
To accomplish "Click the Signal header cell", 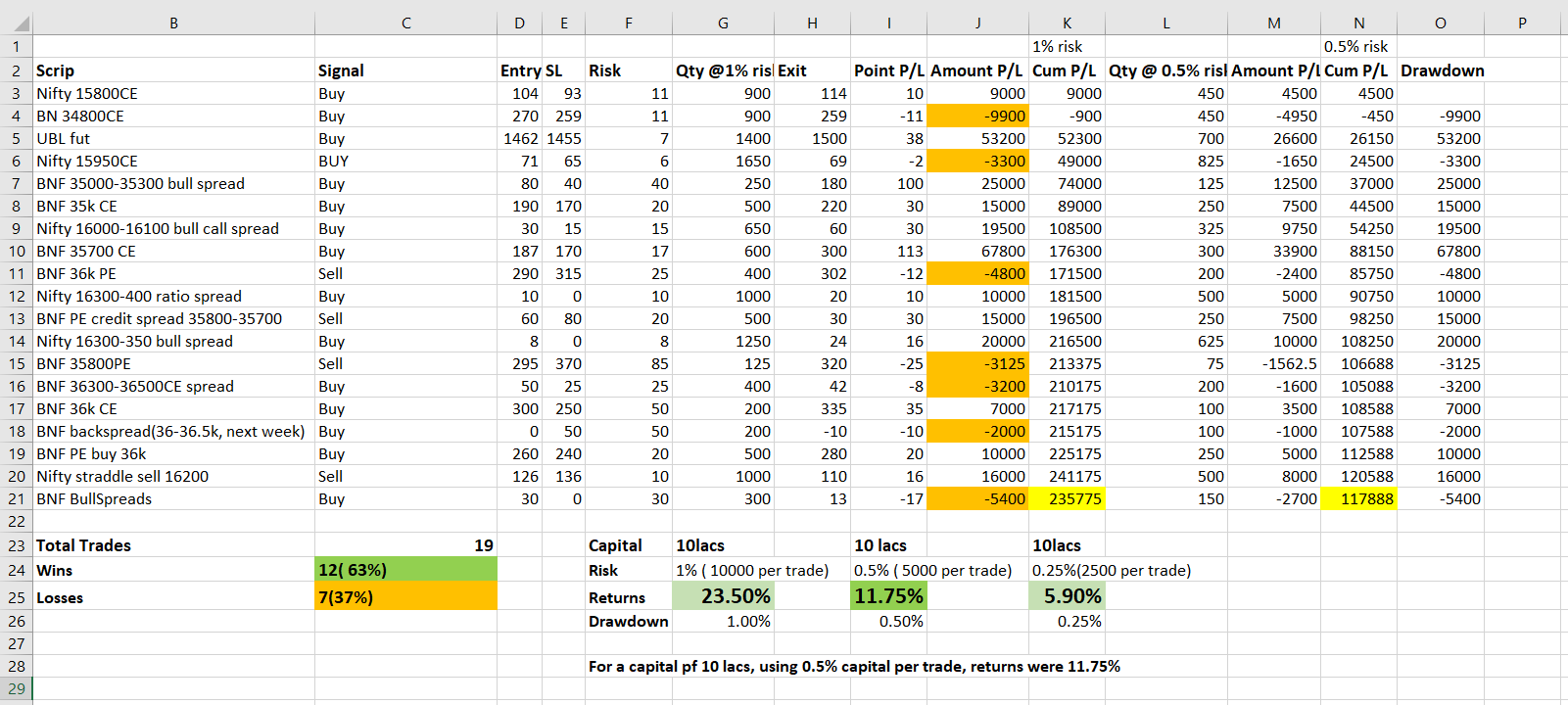I will click(x=405, y=70).
